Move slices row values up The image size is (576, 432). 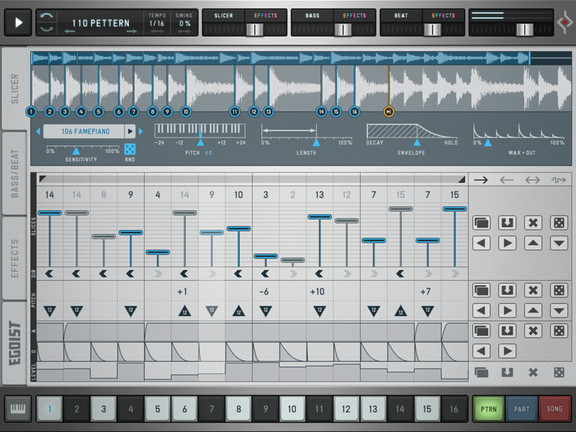coord(533,243)
